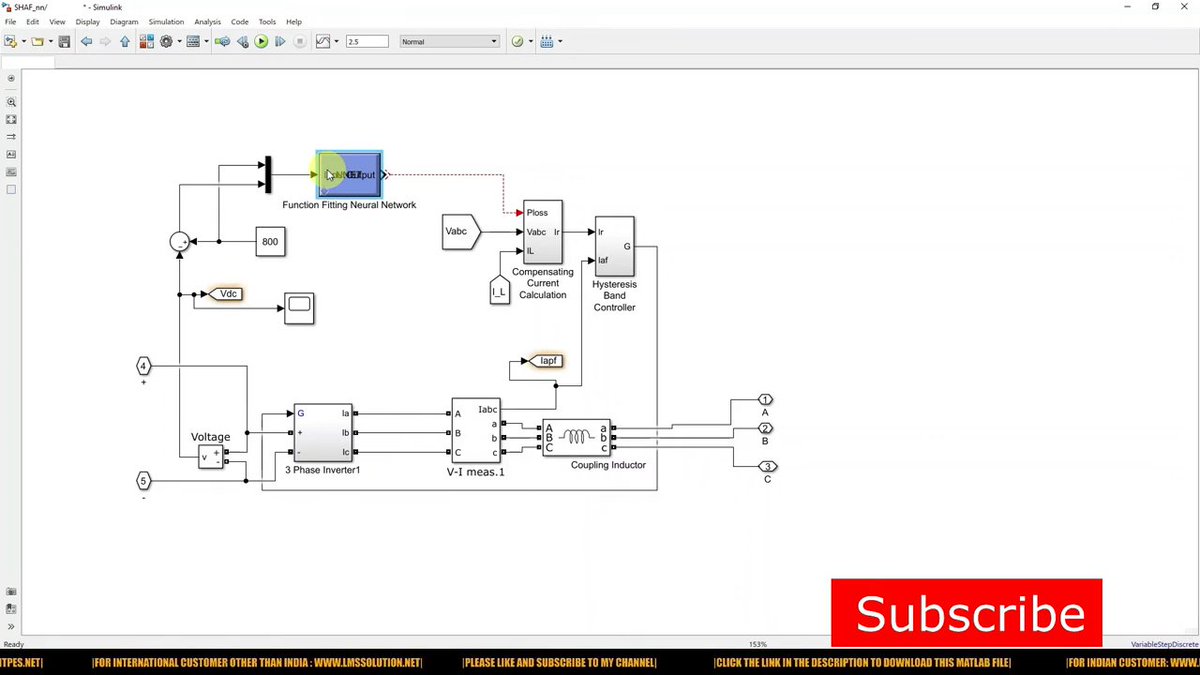Click the Step Back simulation icon

pos(241,41)
